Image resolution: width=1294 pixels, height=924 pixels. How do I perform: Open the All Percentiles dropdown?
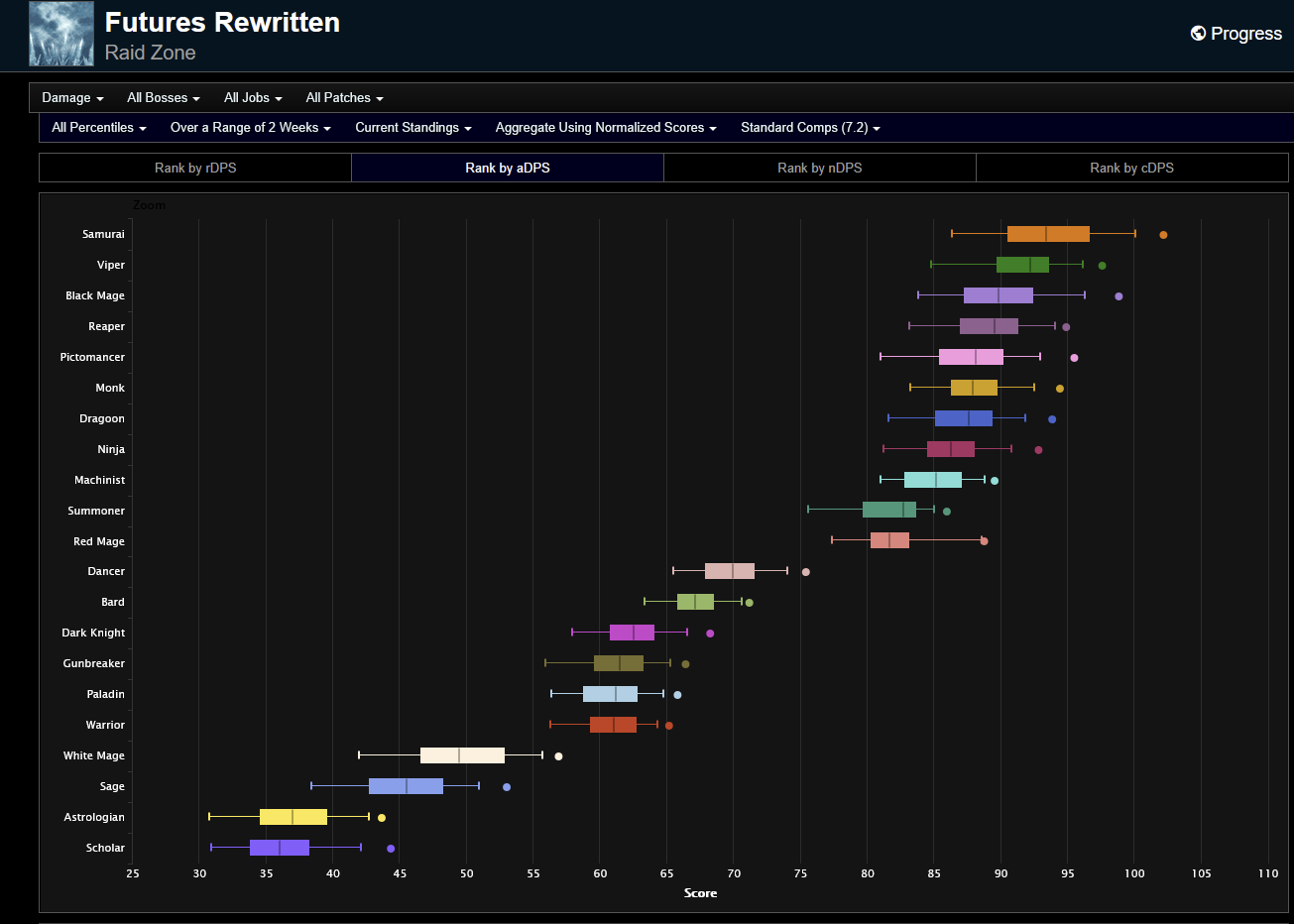click(x=99, y=127)
